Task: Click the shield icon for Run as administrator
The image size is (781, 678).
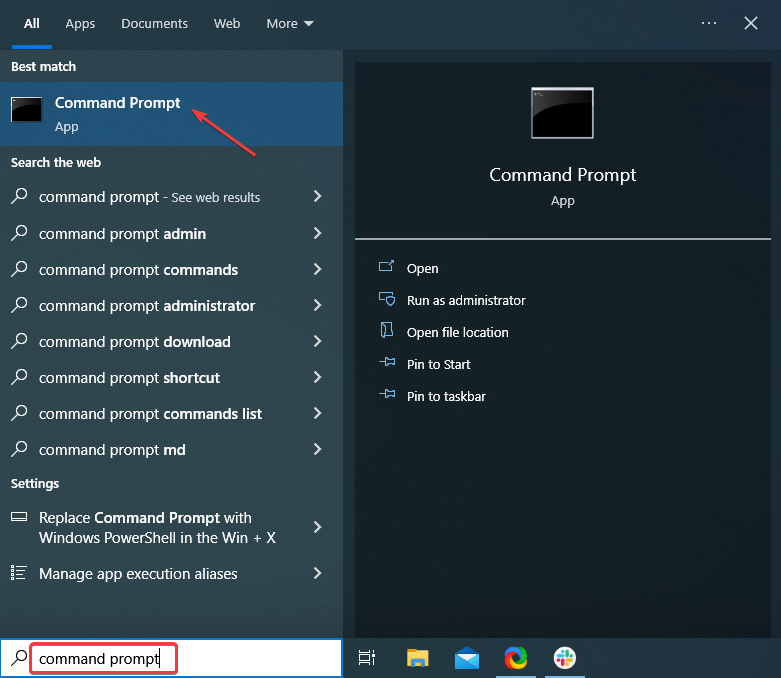Action: pyautogui.click(x=387, y=299)
